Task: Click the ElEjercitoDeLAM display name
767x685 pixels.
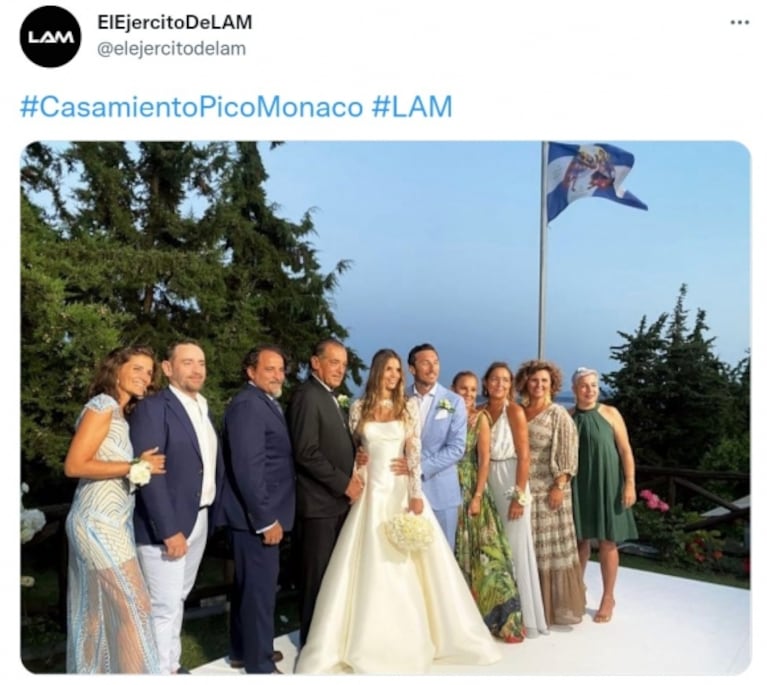Action: click(175, 23)
